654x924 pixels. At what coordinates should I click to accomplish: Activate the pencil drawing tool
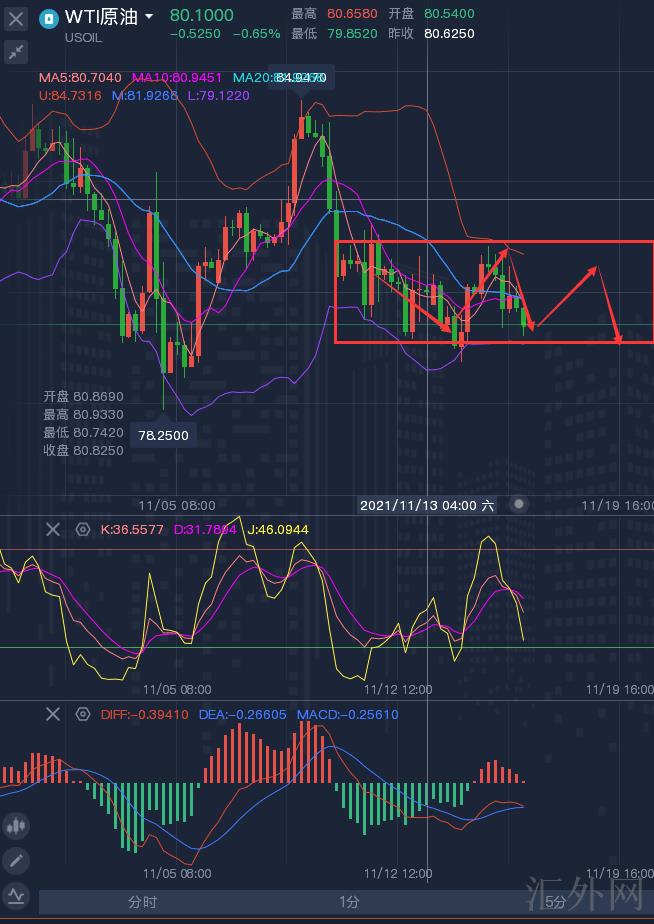[16, 860]
